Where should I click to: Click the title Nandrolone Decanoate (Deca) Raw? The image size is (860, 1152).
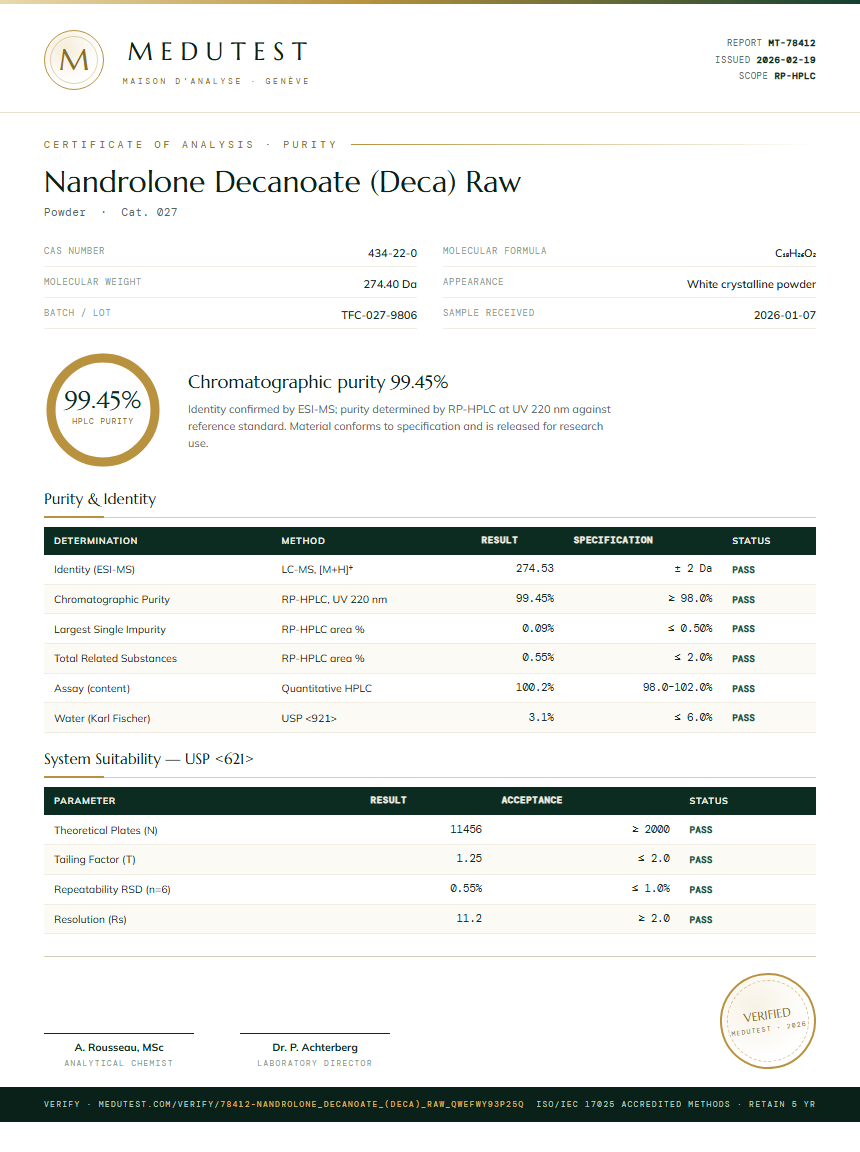[x=282, y=181]
